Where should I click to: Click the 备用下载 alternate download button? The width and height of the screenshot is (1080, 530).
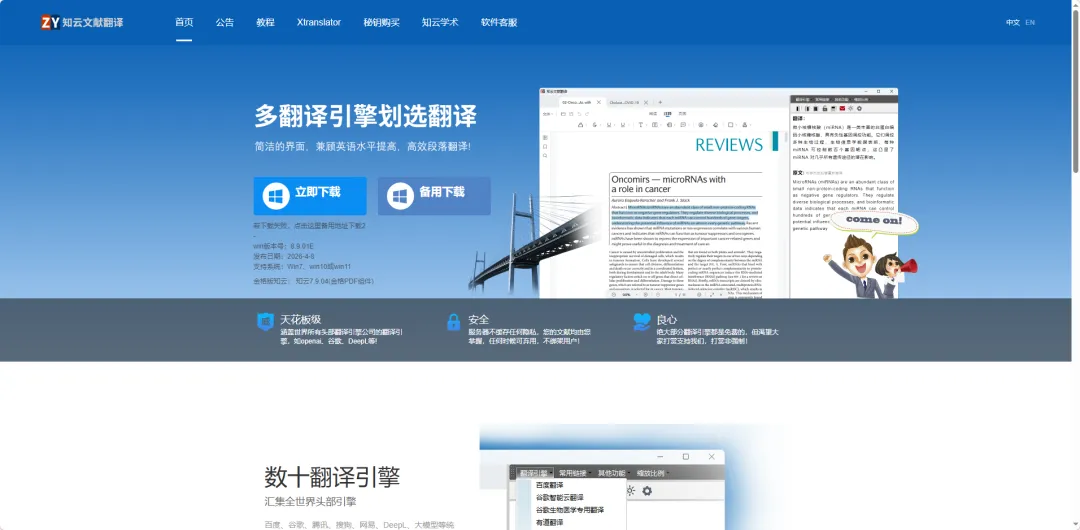(x=434, y=196)
